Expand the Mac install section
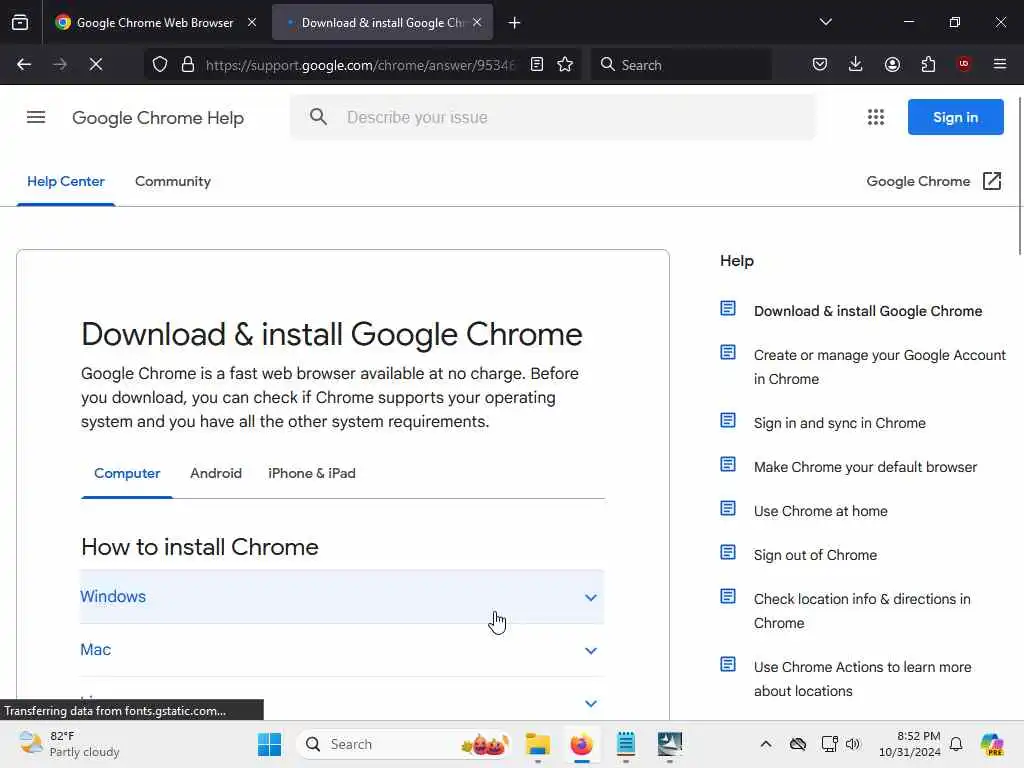The height and width of the screenshot is (768, 1024). pos(342,650)
